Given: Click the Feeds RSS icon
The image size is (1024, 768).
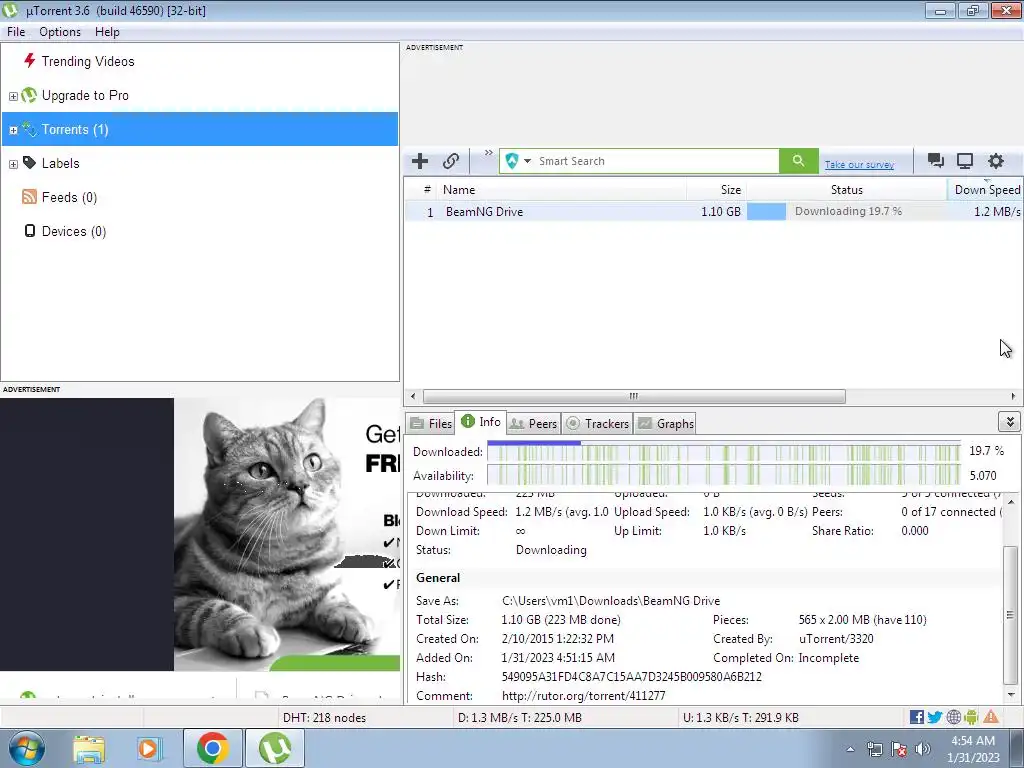Looking at the screenshot, I should (x=29, y=197).
